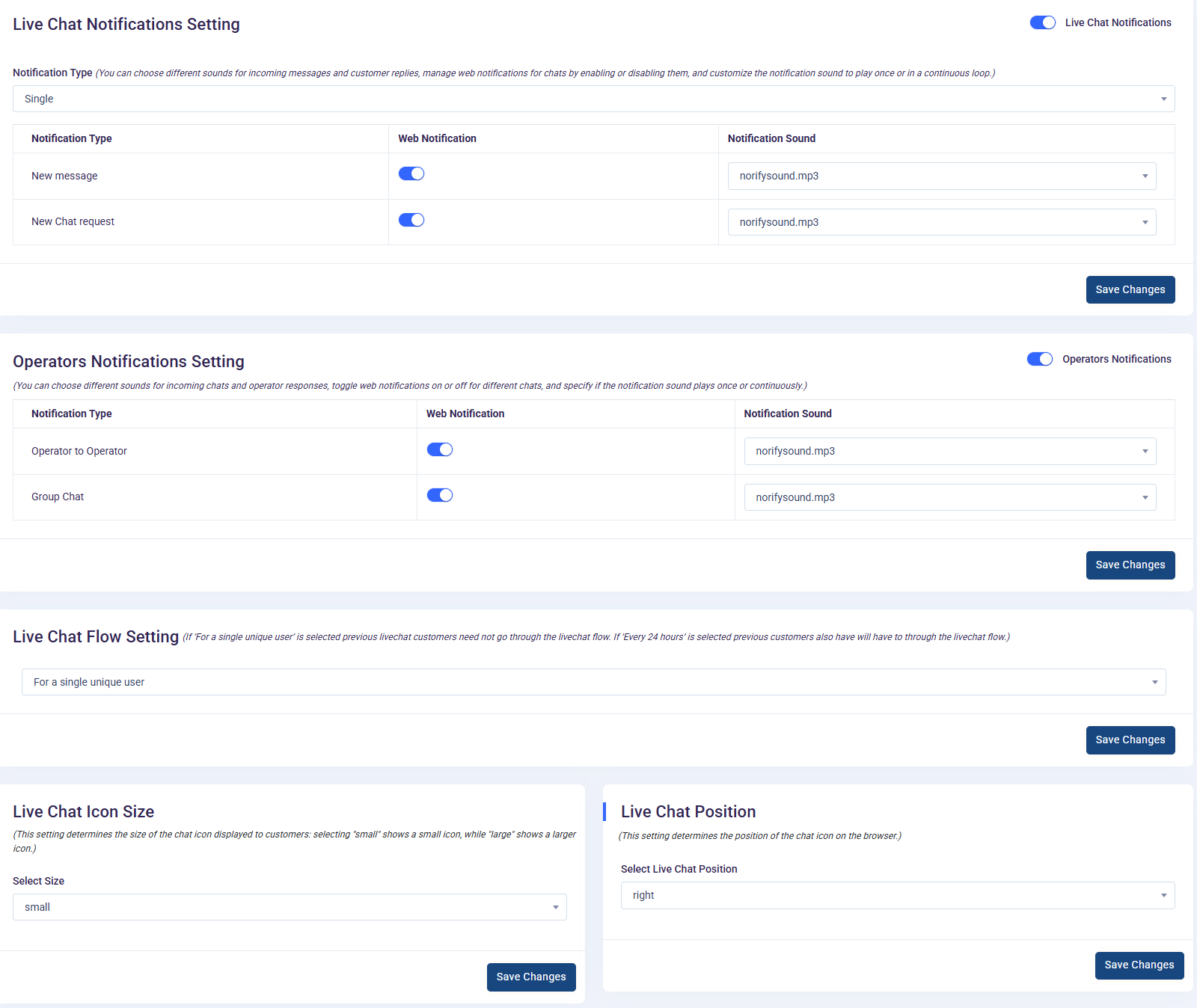Expand Select Live Chat Position dropdown

pos(897,895)
